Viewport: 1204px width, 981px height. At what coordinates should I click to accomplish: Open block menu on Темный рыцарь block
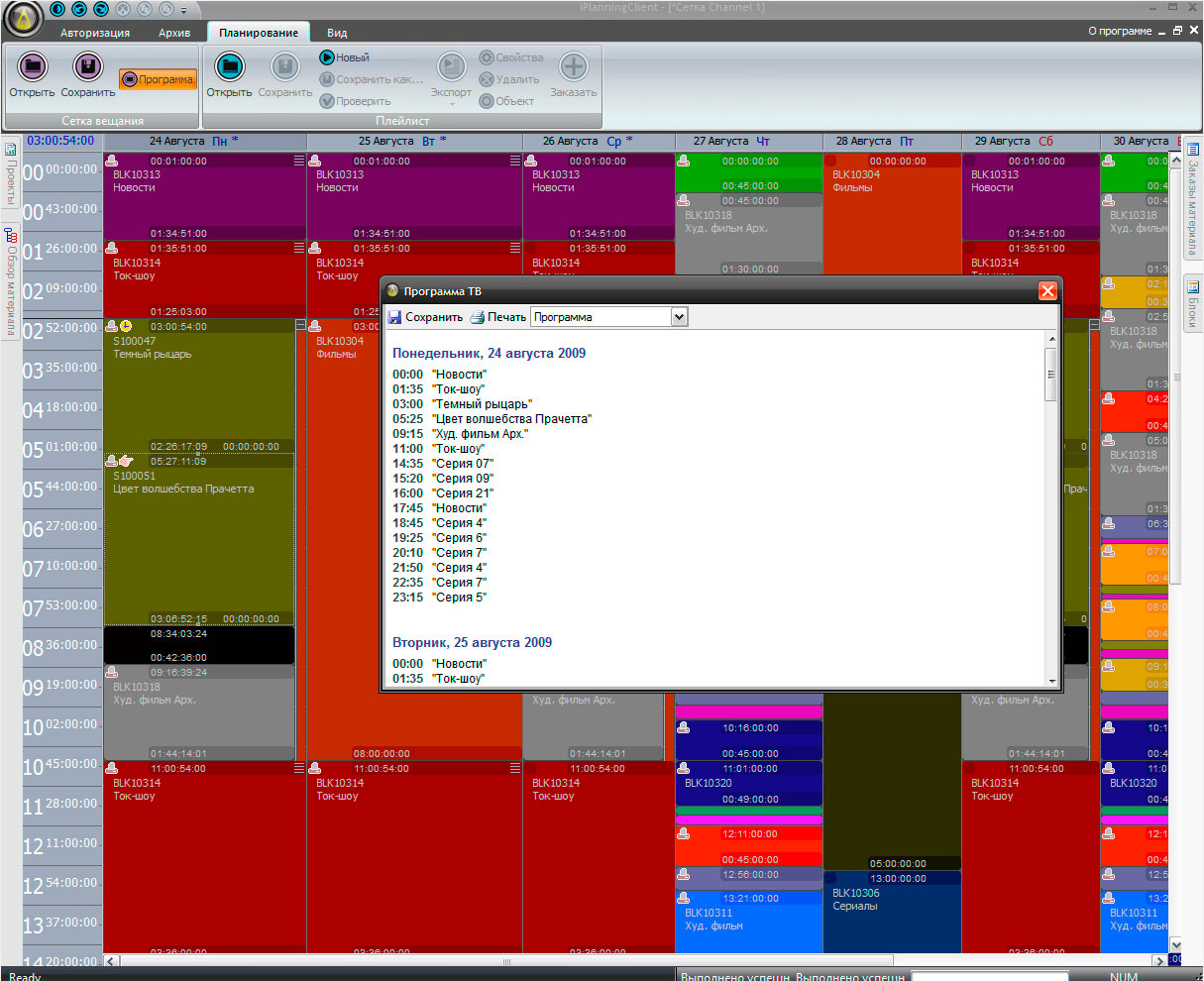coord(299,325)
